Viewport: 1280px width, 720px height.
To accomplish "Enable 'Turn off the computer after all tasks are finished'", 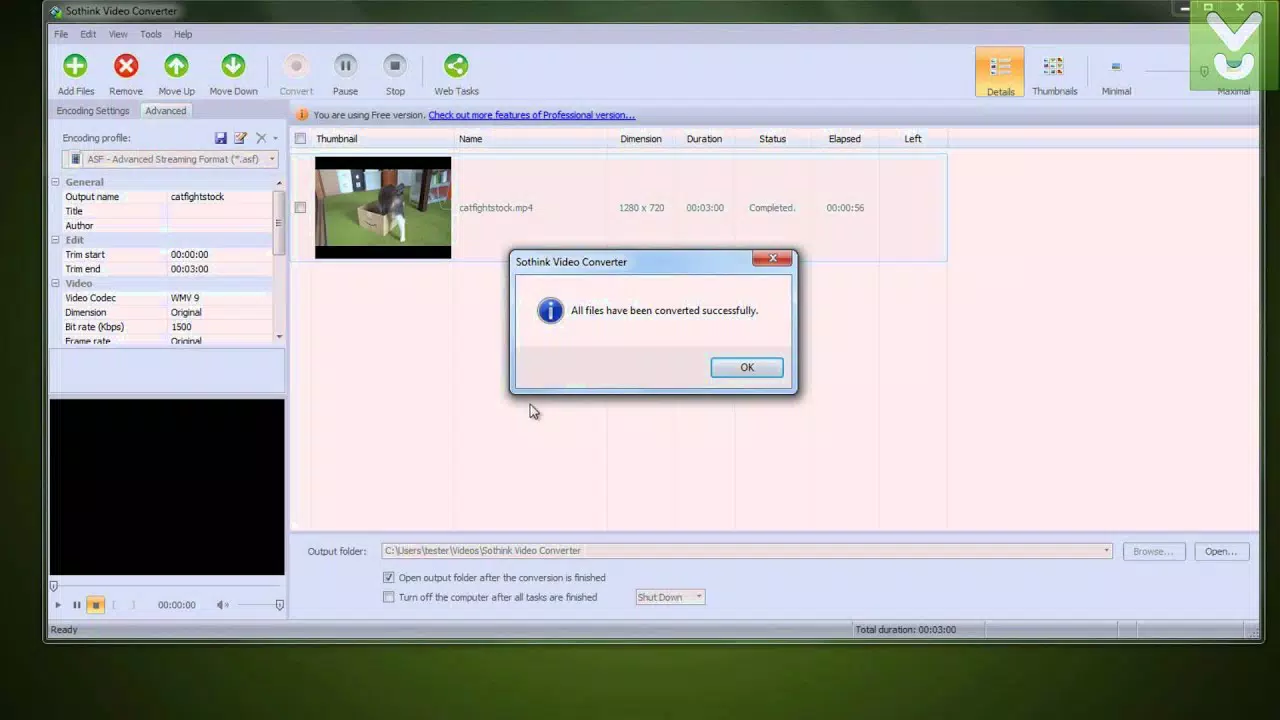I will (x=388, y=598).
